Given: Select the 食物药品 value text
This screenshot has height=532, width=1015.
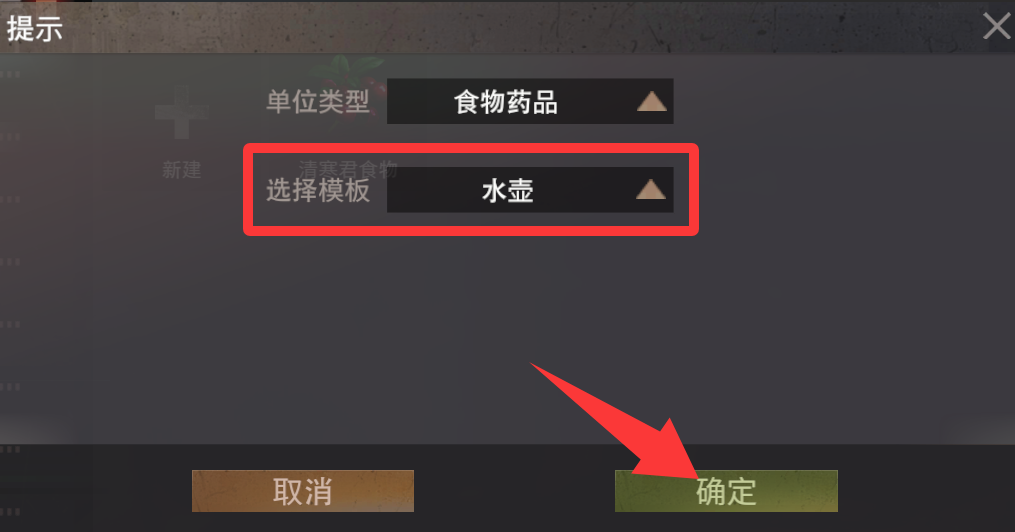Looking at the screenshot, I should click(x=506, y=102).
